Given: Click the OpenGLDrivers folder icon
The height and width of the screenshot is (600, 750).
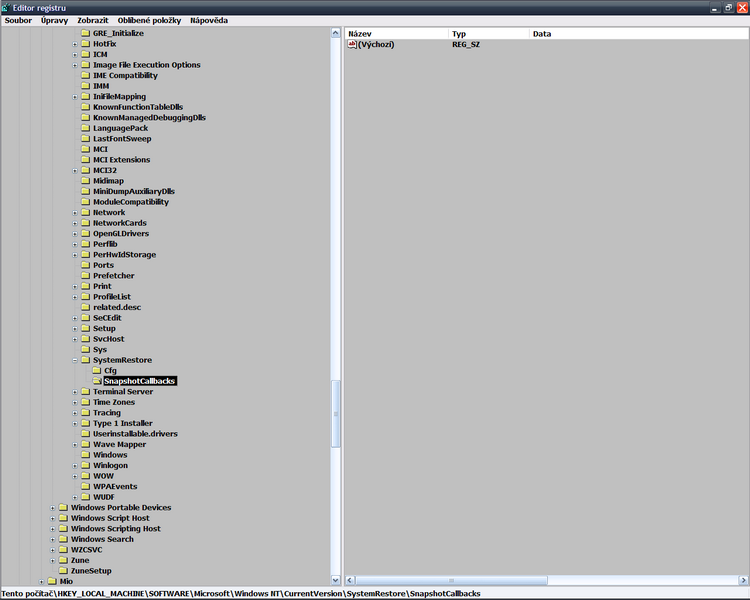Looking at the screenshot, I should 86,233.
